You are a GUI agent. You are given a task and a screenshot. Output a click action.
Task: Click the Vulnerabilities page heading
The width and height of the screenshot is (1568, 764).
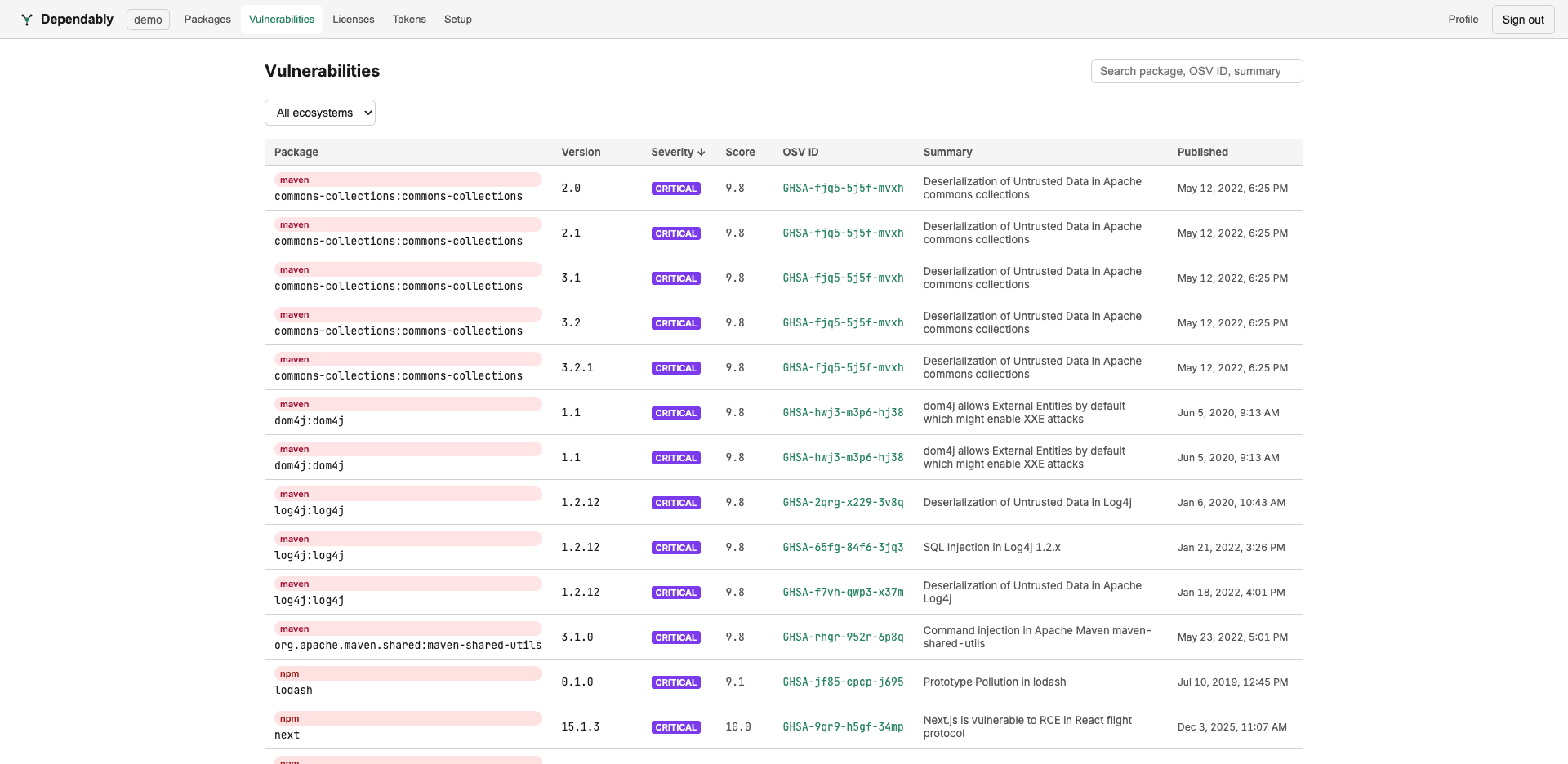(322, 71)
